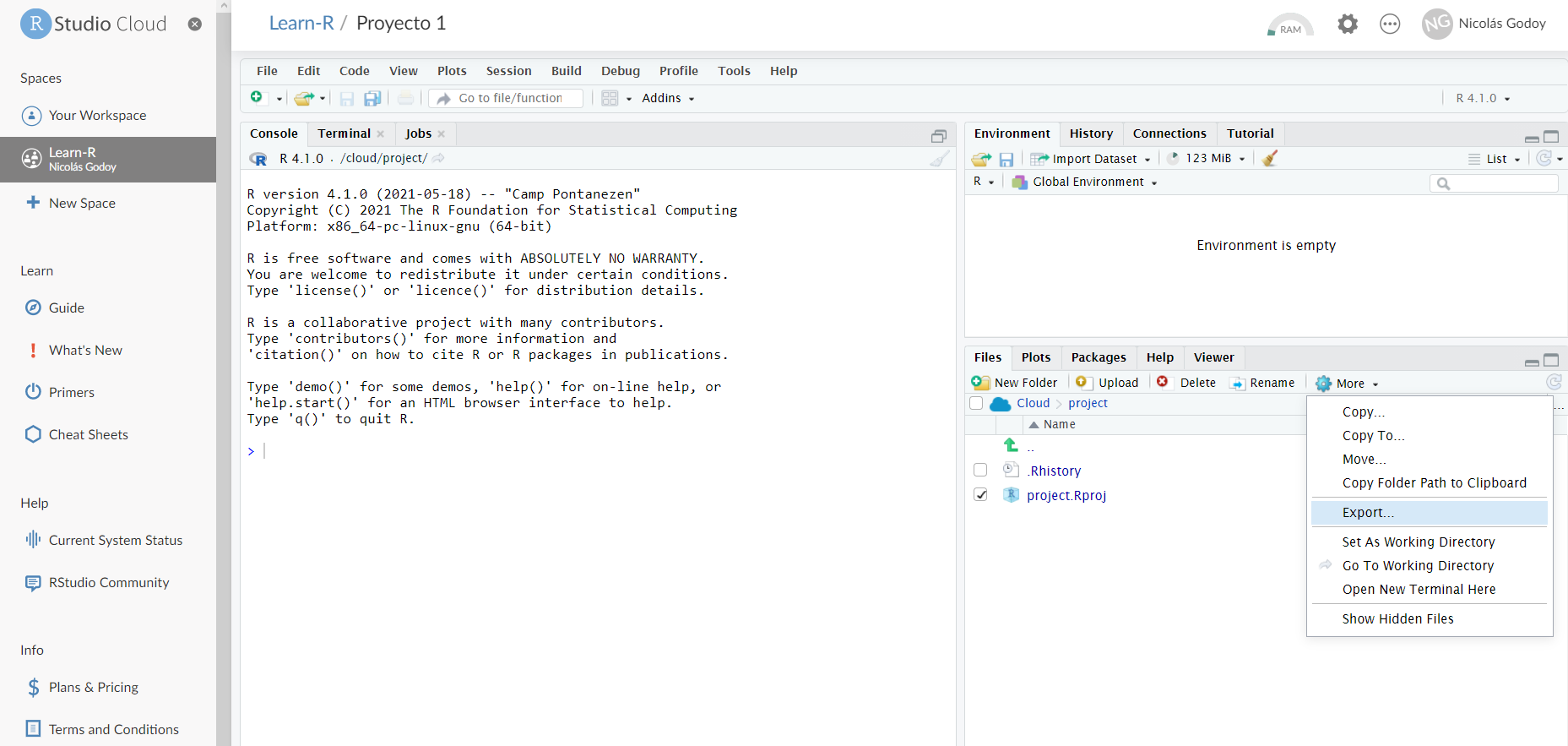1568x746 pixels.
Task: Select Export... from the More menu
Action: pos(1368,513)
